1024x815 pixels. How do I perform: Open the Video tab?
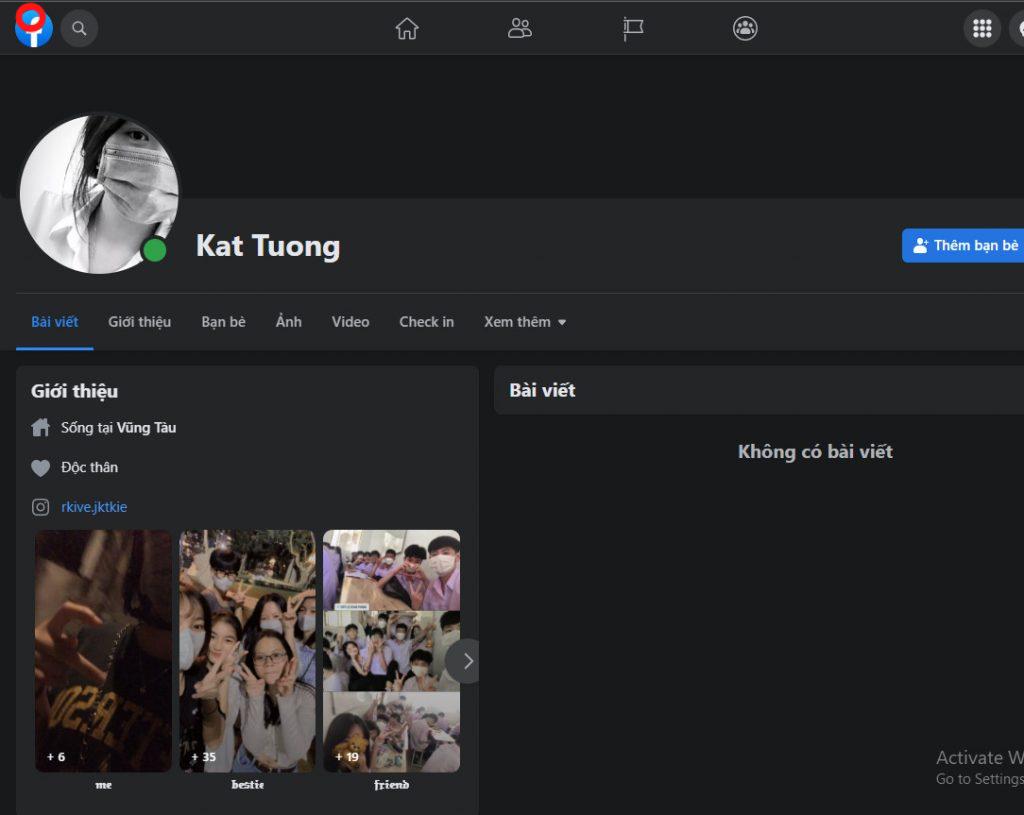point(350,322)
